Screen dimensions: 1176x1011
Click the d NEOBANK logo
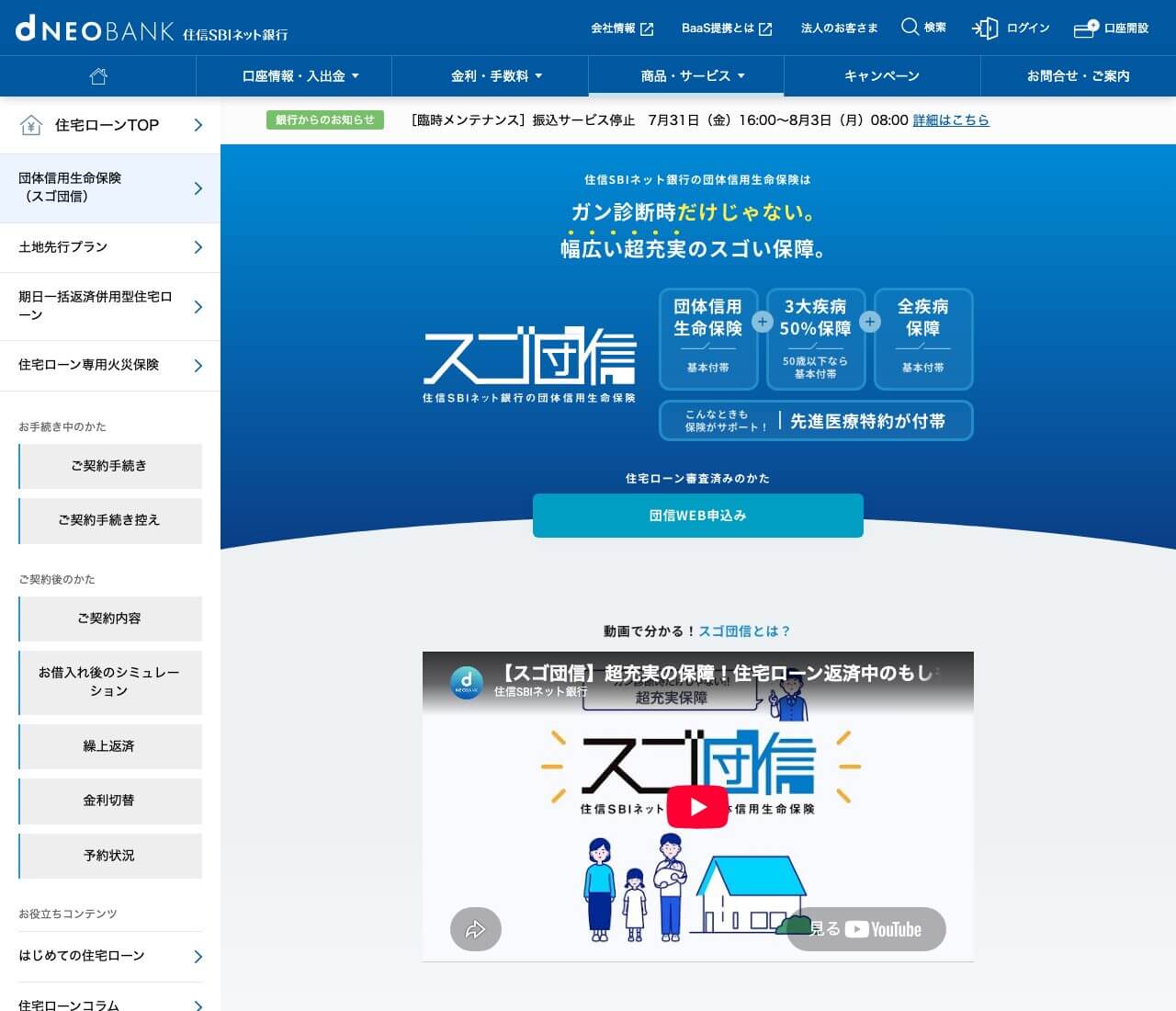(152, 29)
